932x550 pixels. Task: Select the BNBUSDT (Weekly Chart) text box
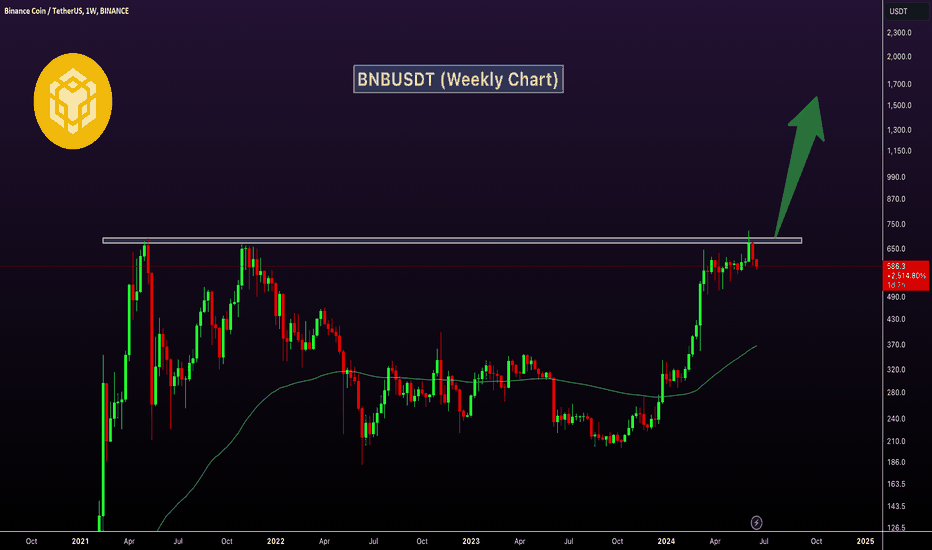[x=458, y=79]
